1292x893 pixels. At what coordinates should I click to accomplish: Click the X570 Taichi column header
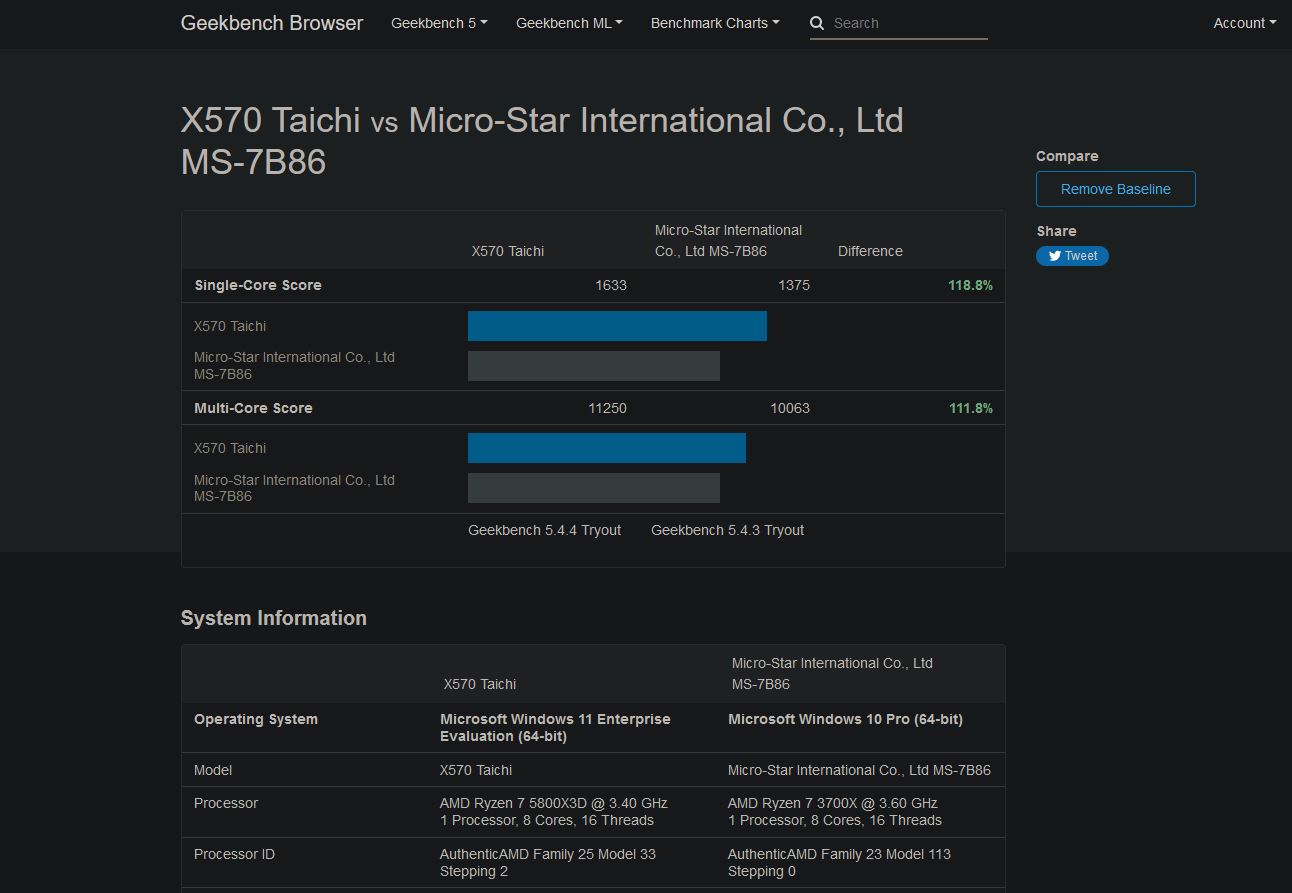point(508,251)
